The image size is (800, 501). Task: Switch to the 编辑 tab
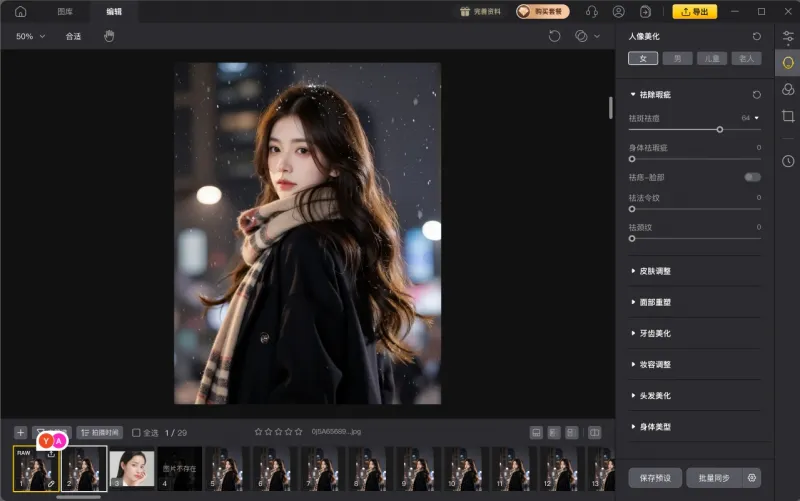114,12
